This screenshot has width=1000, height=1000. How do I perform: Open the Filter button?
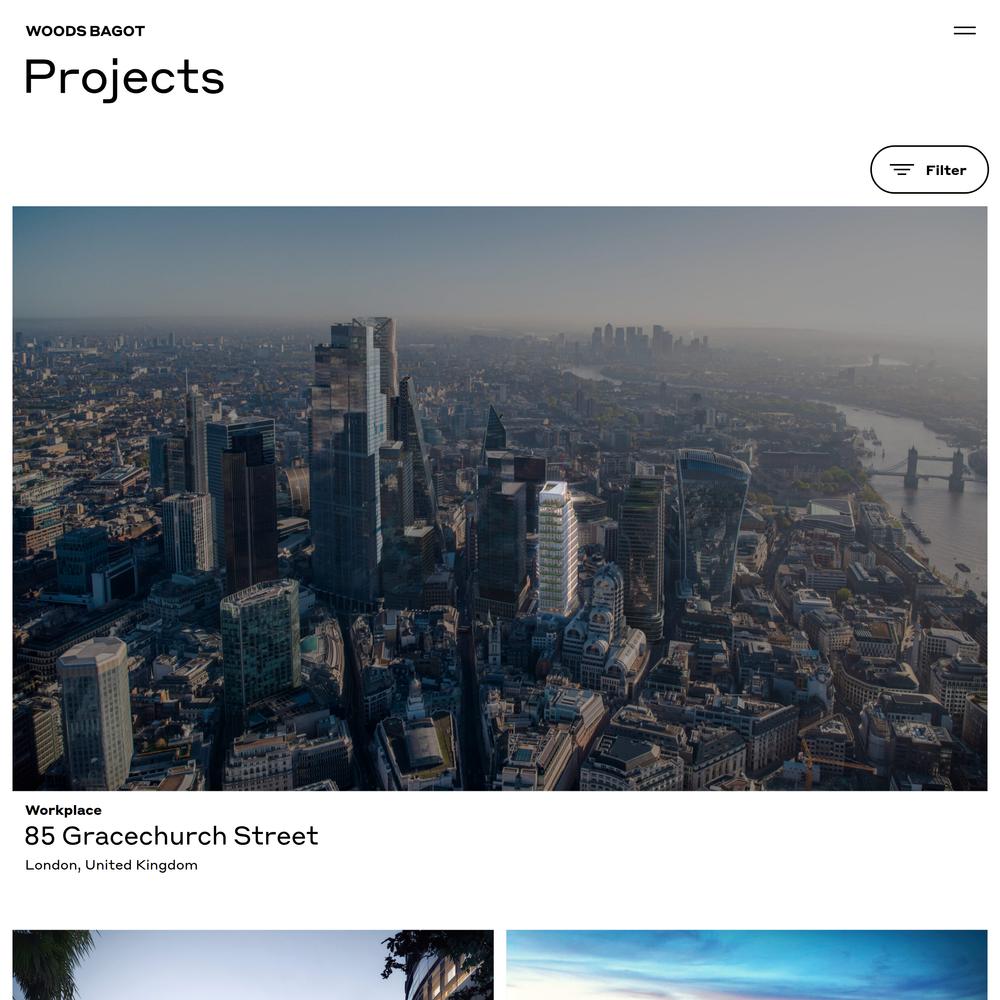(929, 170)
